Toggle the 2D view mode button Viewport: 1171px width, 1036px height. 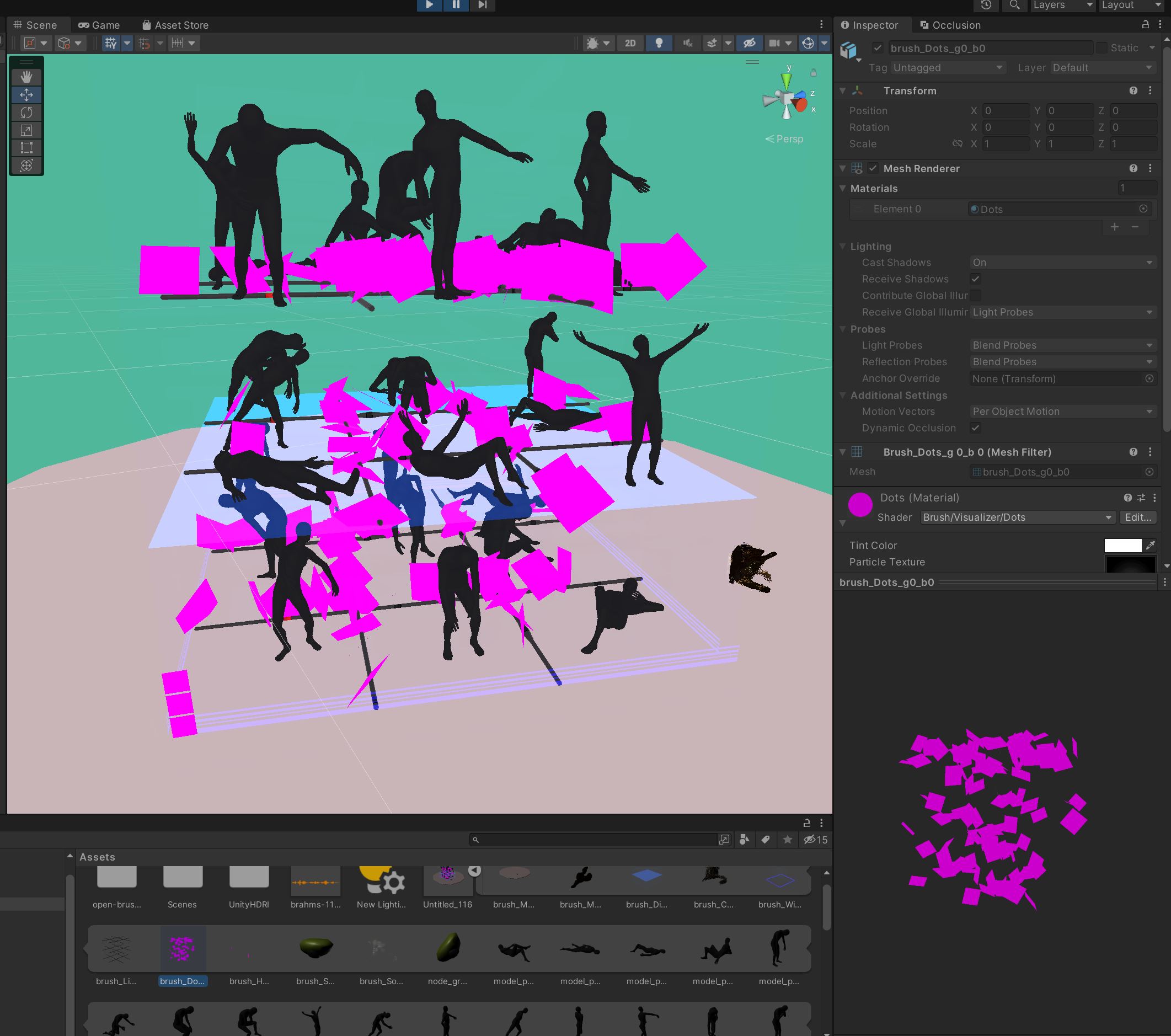(x=630, y=43)
